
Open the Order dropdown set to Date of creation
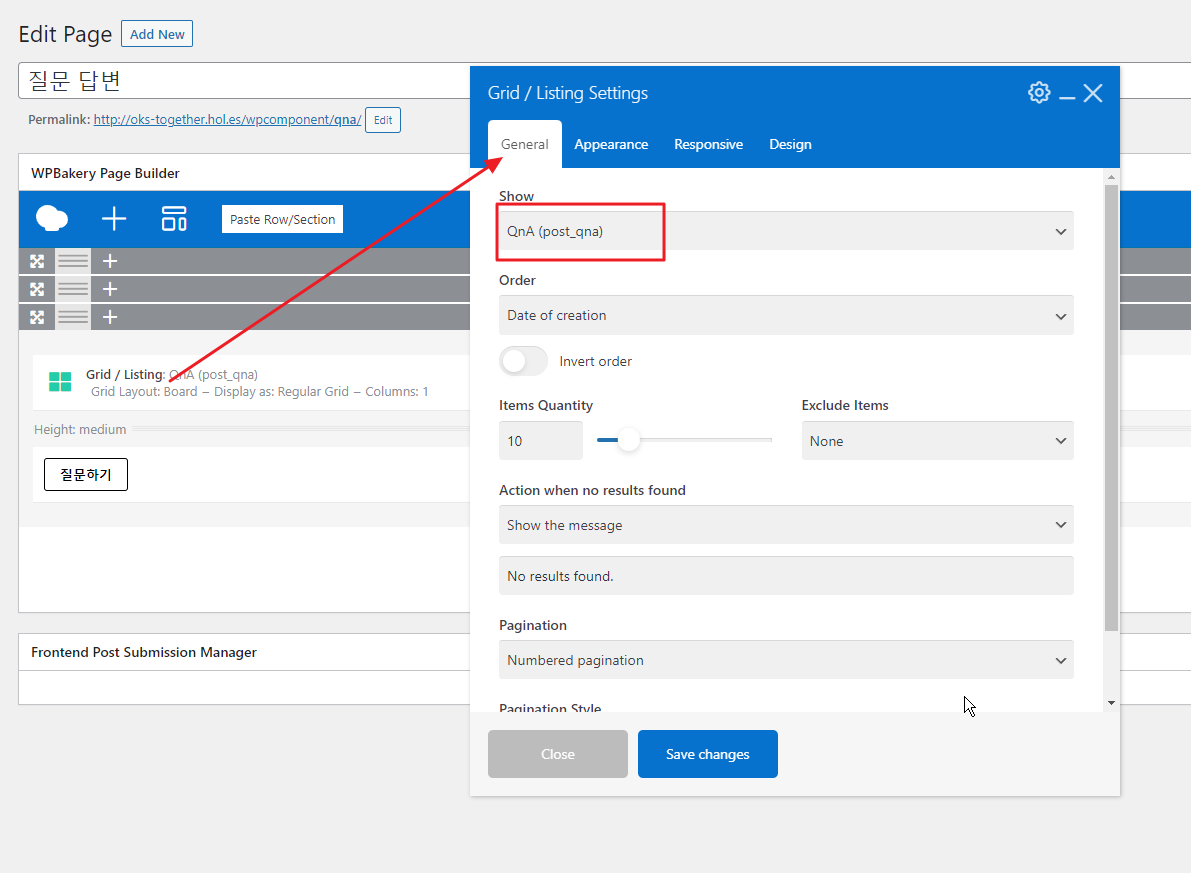click(x=786, y=315)
